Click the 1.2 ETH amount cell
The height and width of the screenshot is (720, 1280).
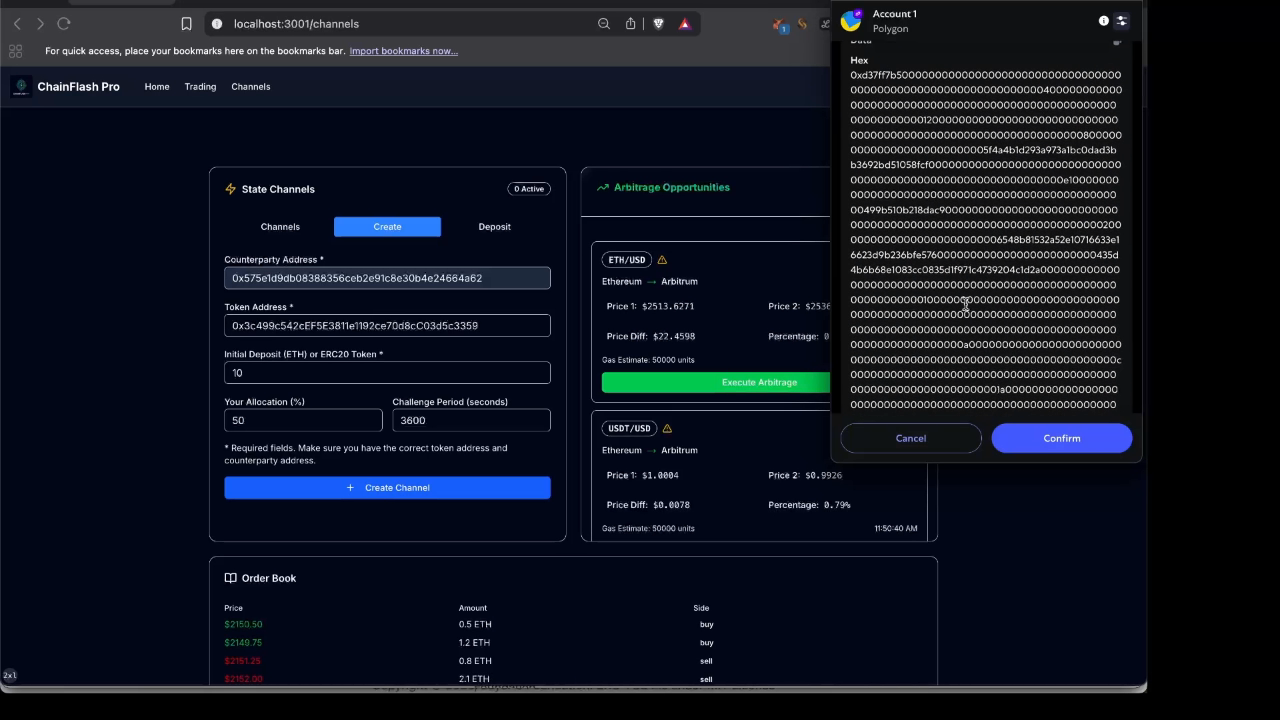[x=474, y=642]
